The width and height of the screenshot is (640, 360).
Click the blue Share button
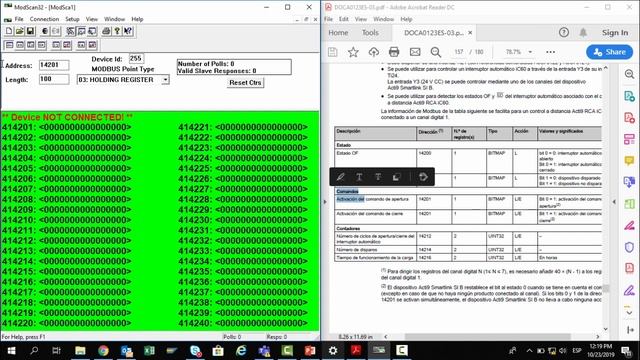click(609, 52)
